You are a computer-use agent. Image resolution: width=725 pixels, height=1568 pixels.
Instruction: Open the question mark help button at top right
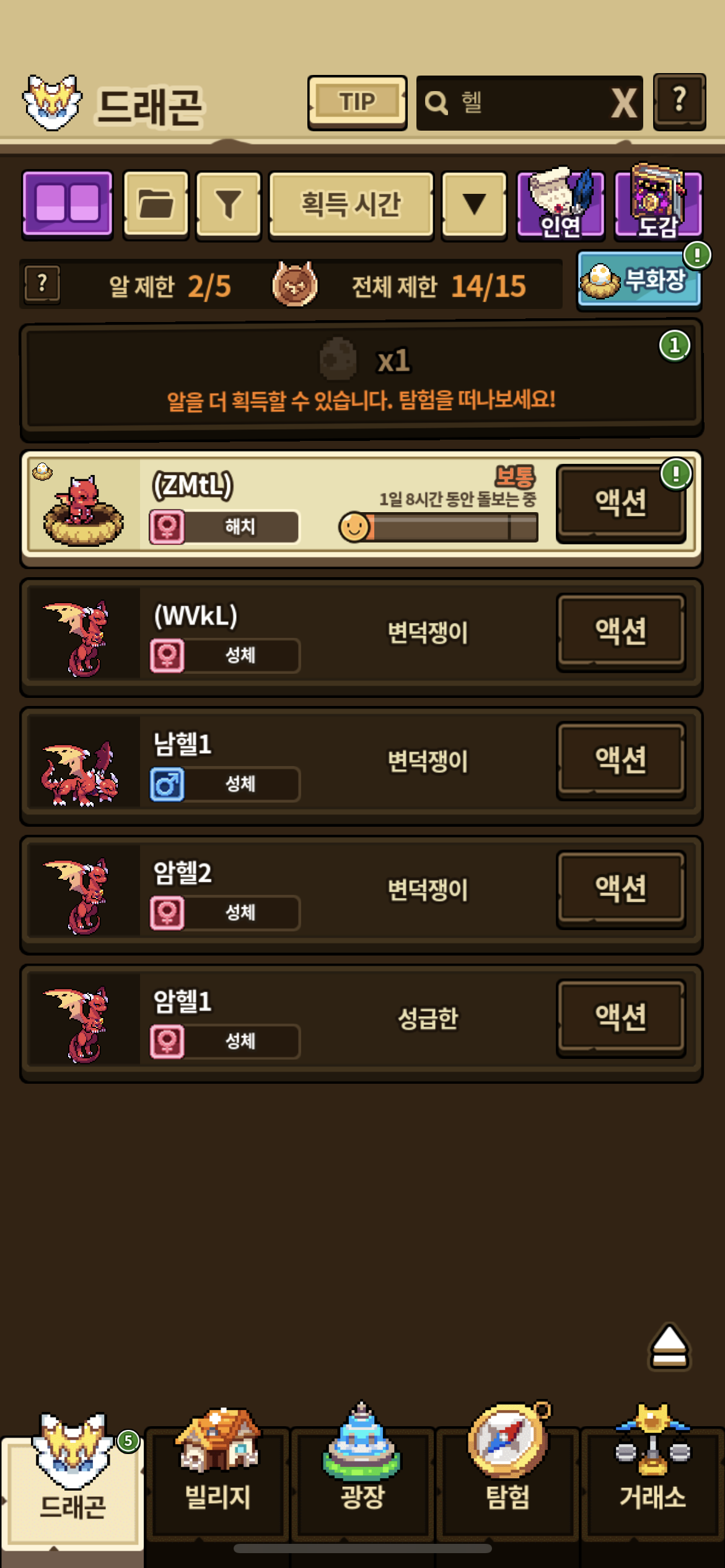click(679, 102)
